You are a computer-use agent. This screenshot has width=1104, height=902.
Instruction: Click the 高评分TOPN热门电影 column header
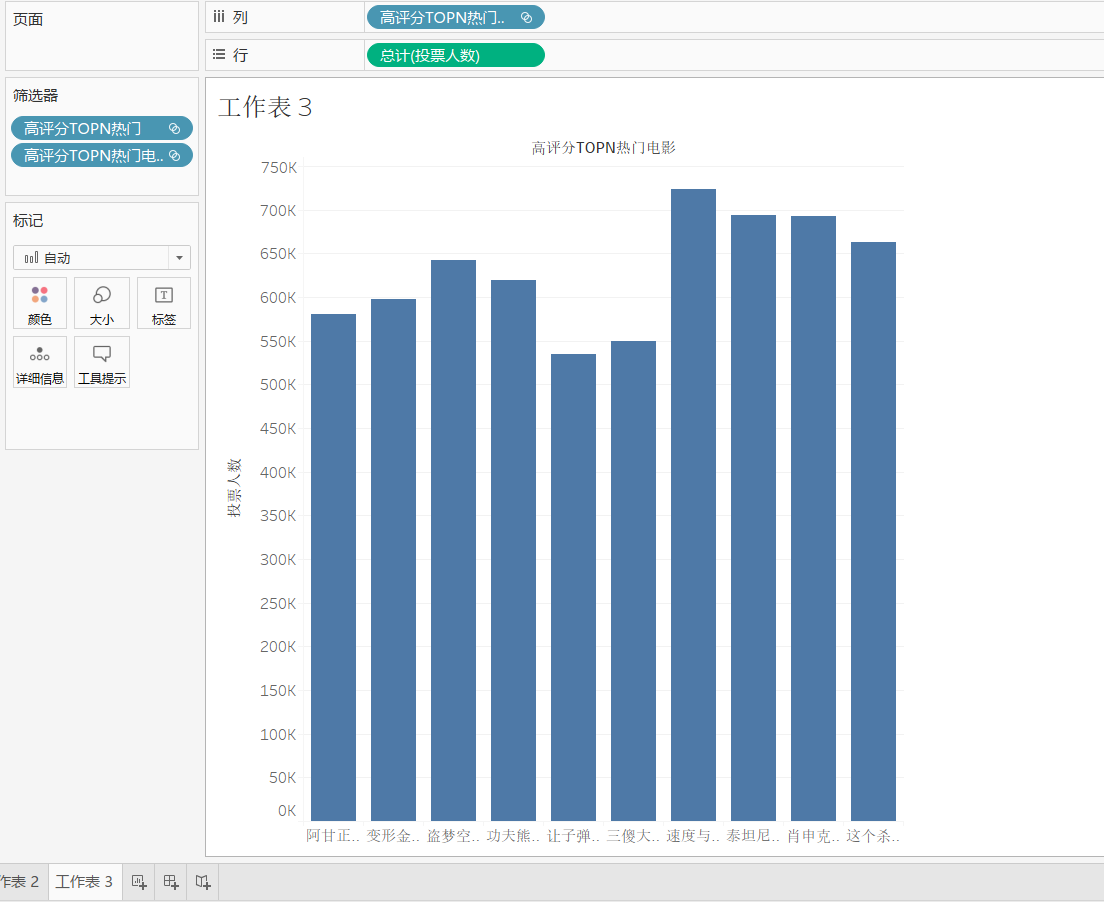(x=603, y=148)
